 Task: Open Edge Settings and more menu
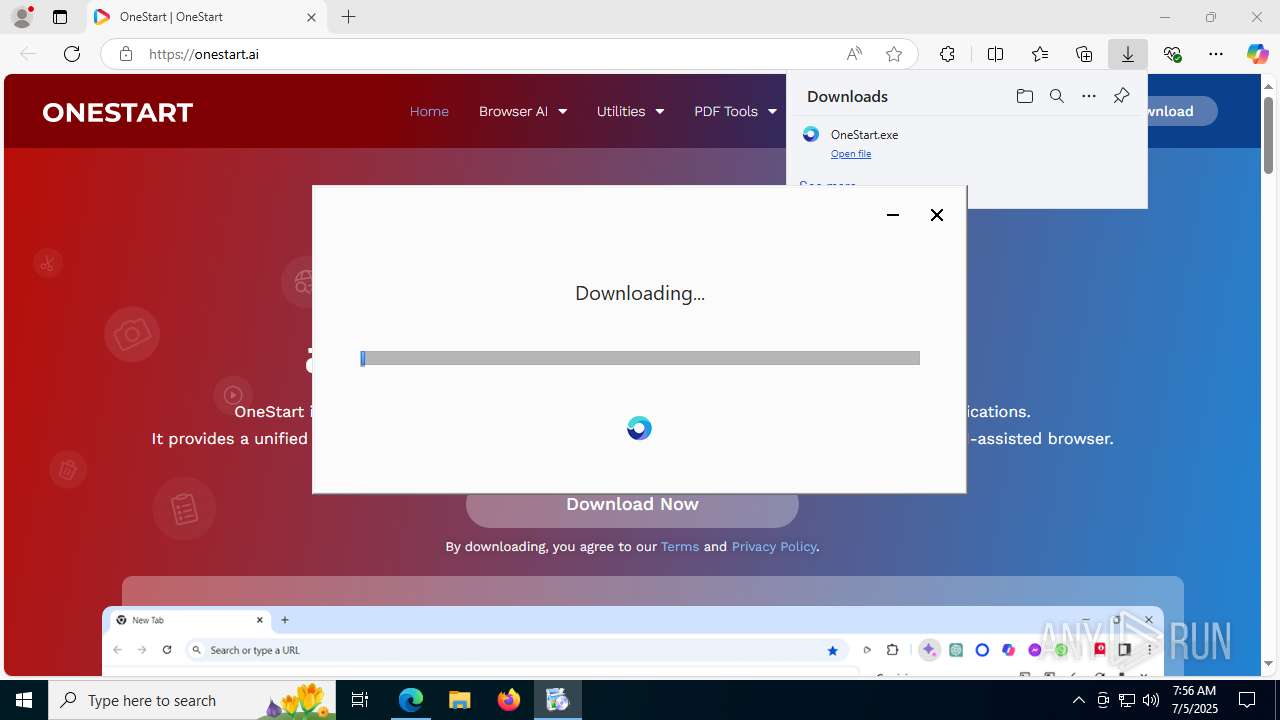tap(1216, 54)
